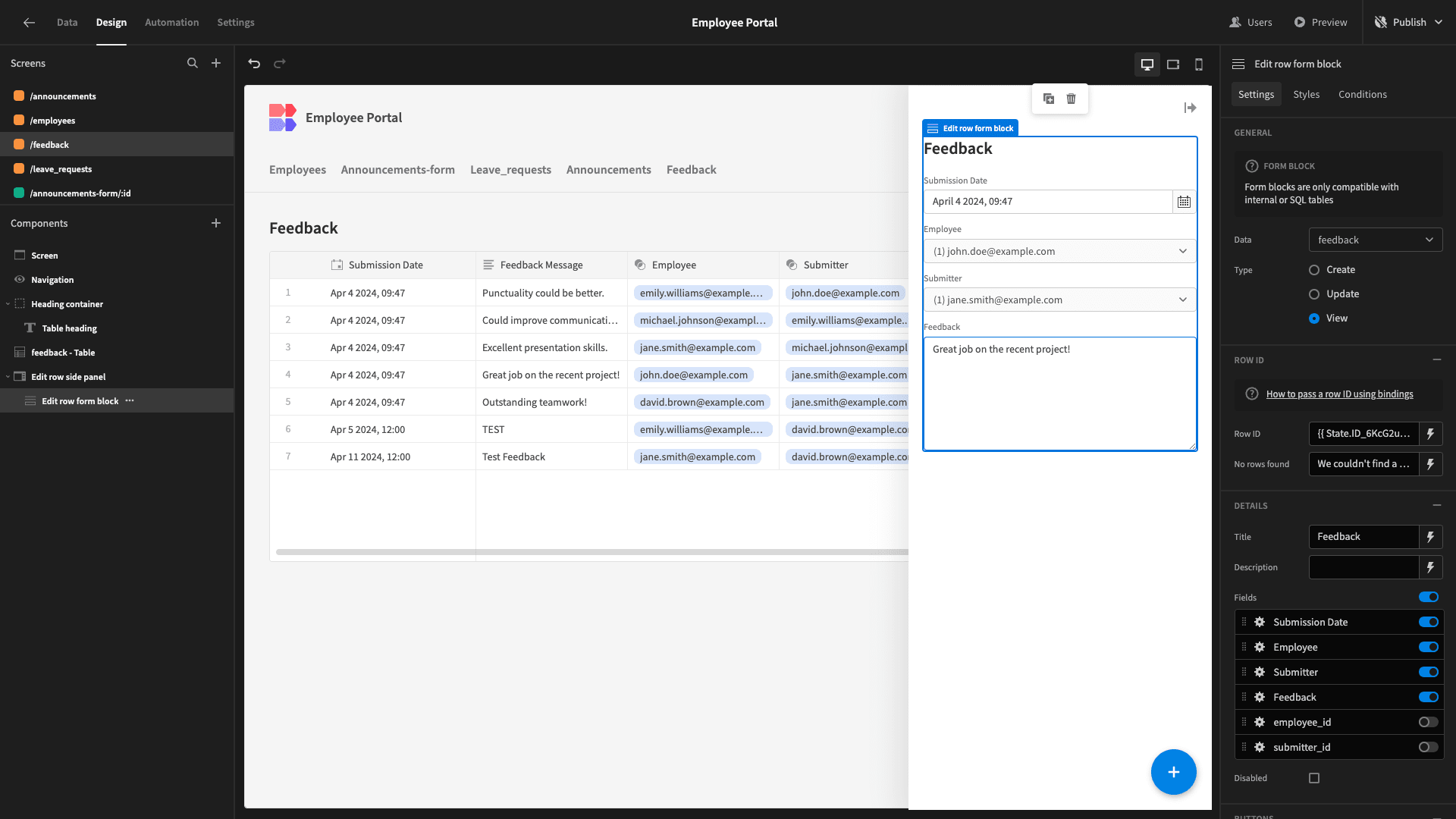Search screens with magnifier icon
Screen dimensions: 1456x819
pos(193,64)
